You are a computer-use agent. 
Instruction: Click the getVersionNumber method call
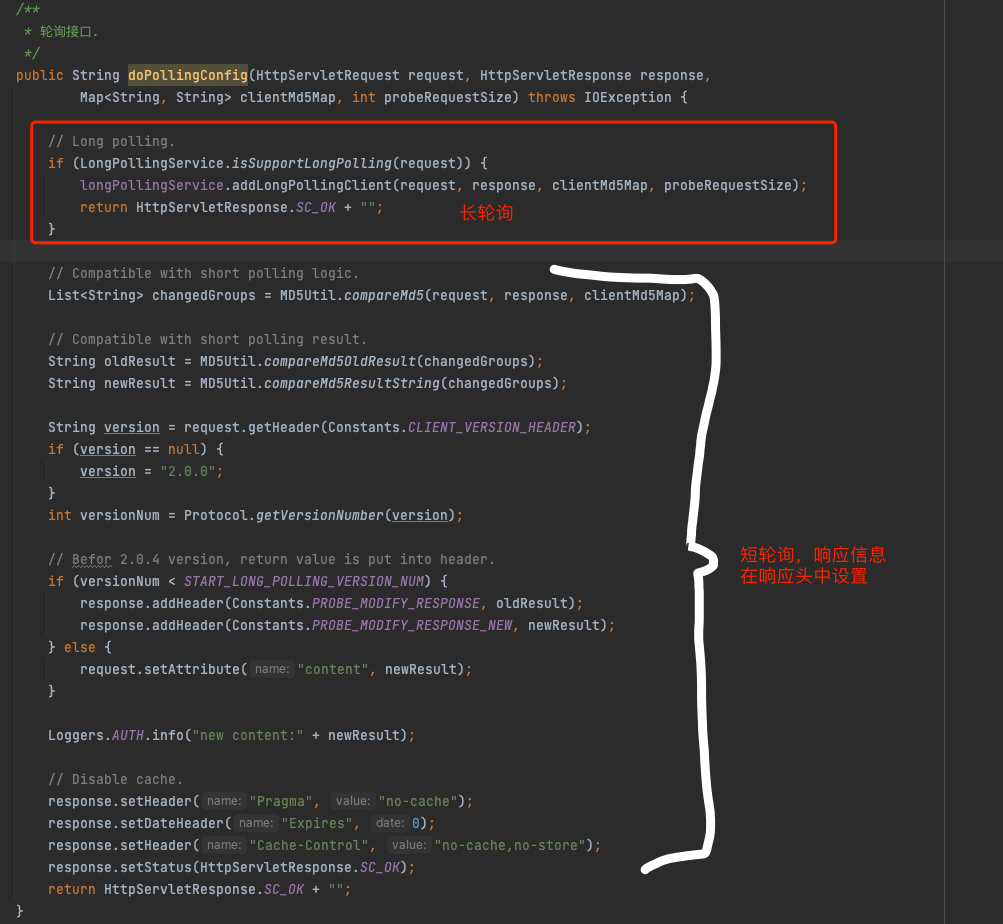(x=320, y=515)
